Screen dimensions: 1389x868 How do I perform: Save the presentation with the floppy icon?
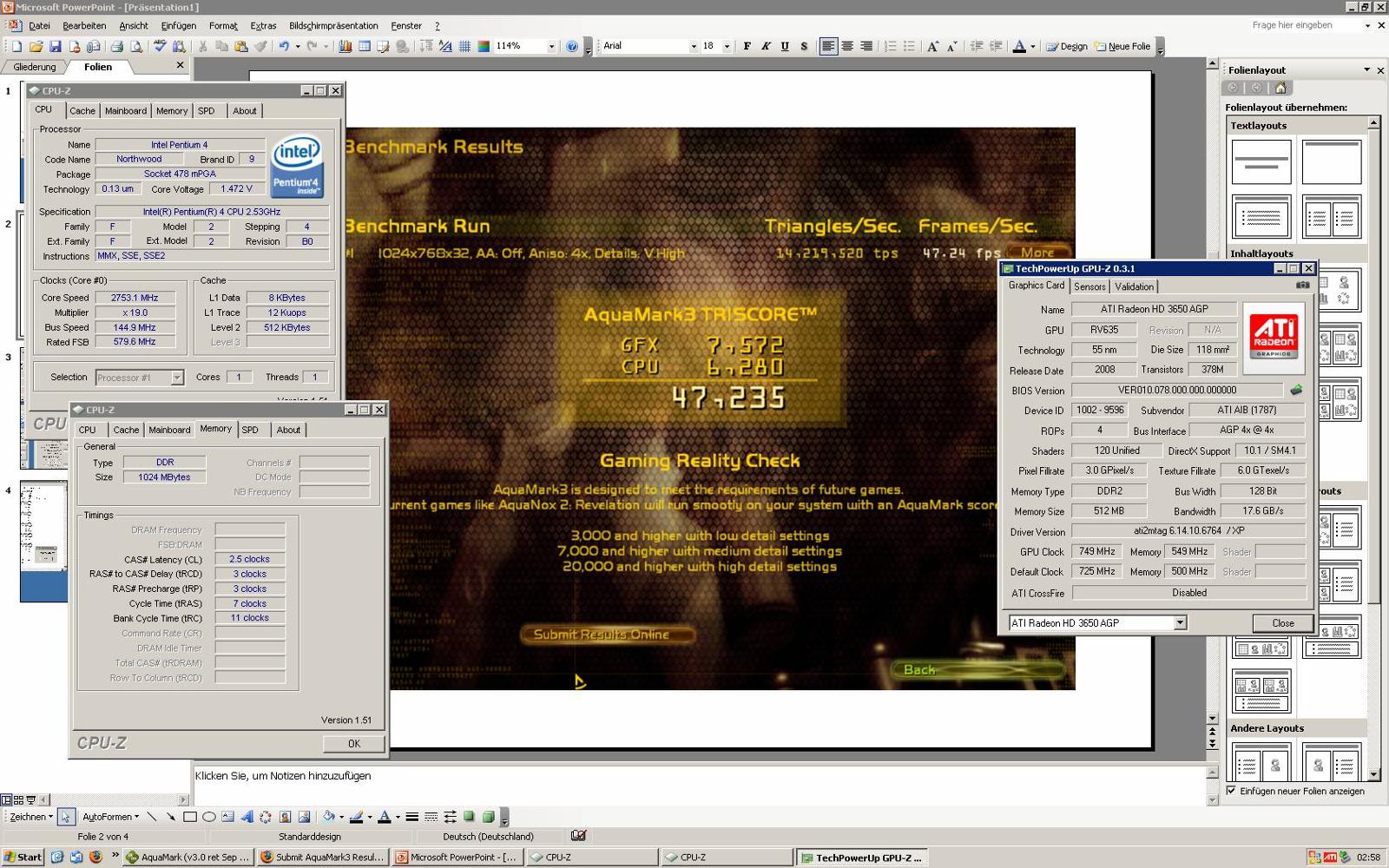pos(55,47)
